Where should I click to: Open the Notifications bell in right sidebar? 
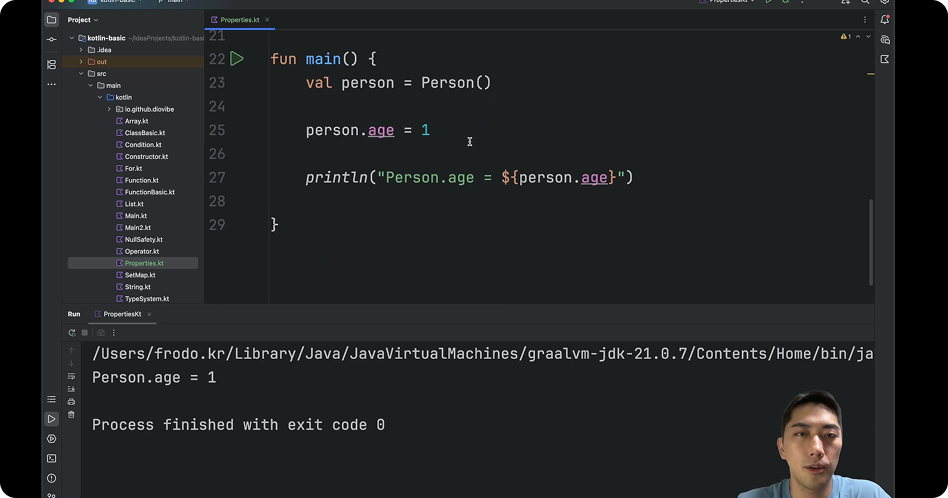click(x=885, y=20)
